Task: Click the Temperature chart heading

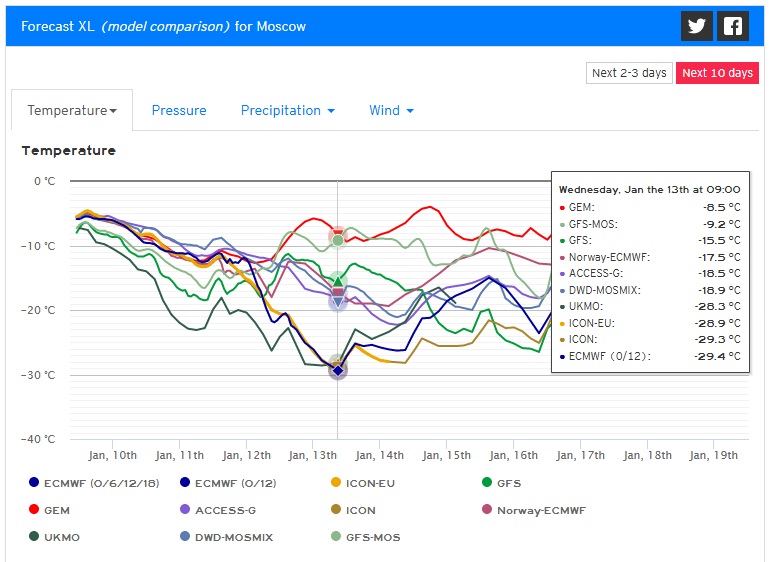Action: tap(69, 151)
